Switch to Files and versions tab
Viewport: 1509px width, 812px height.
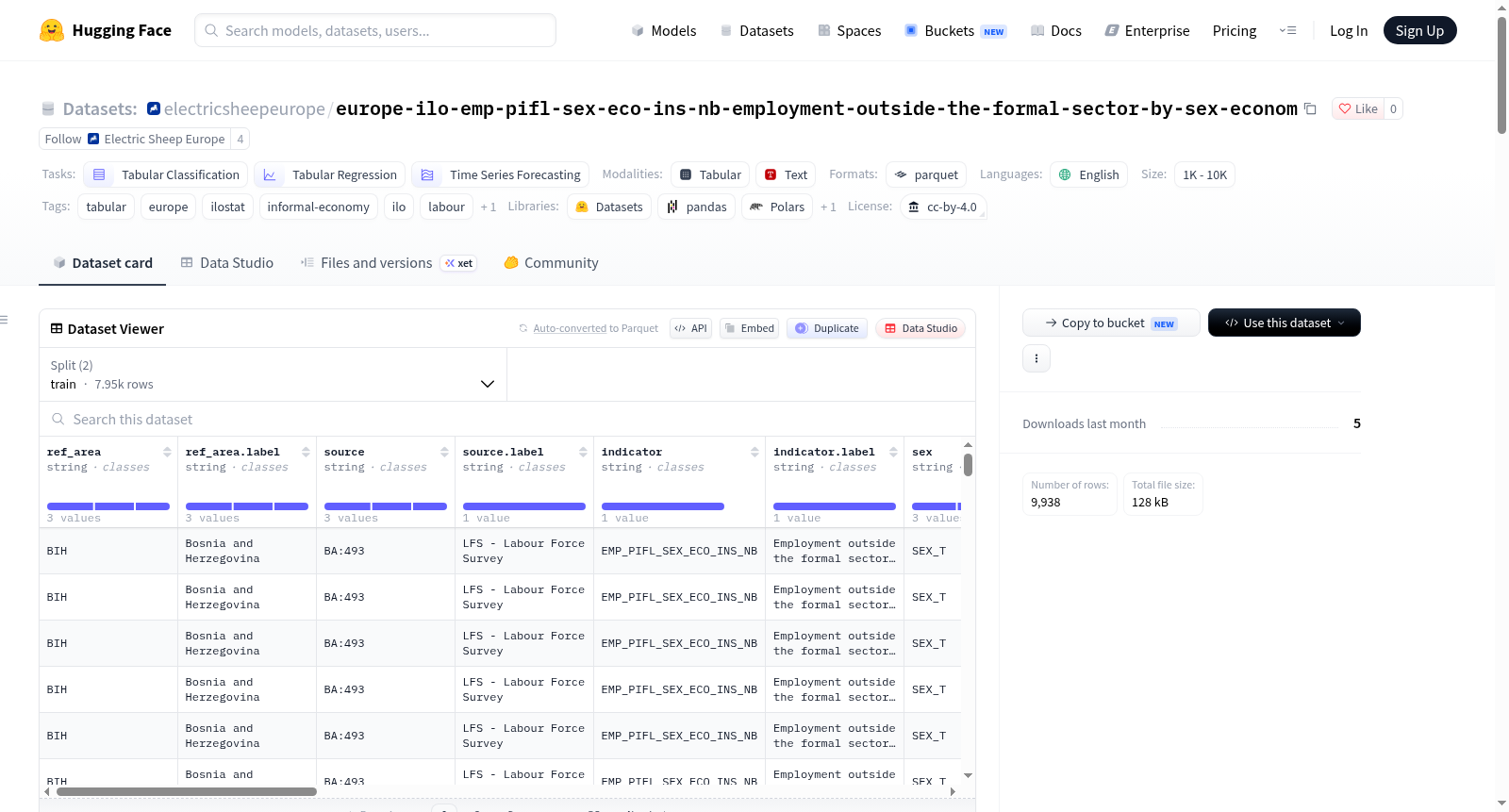[388, 263]
